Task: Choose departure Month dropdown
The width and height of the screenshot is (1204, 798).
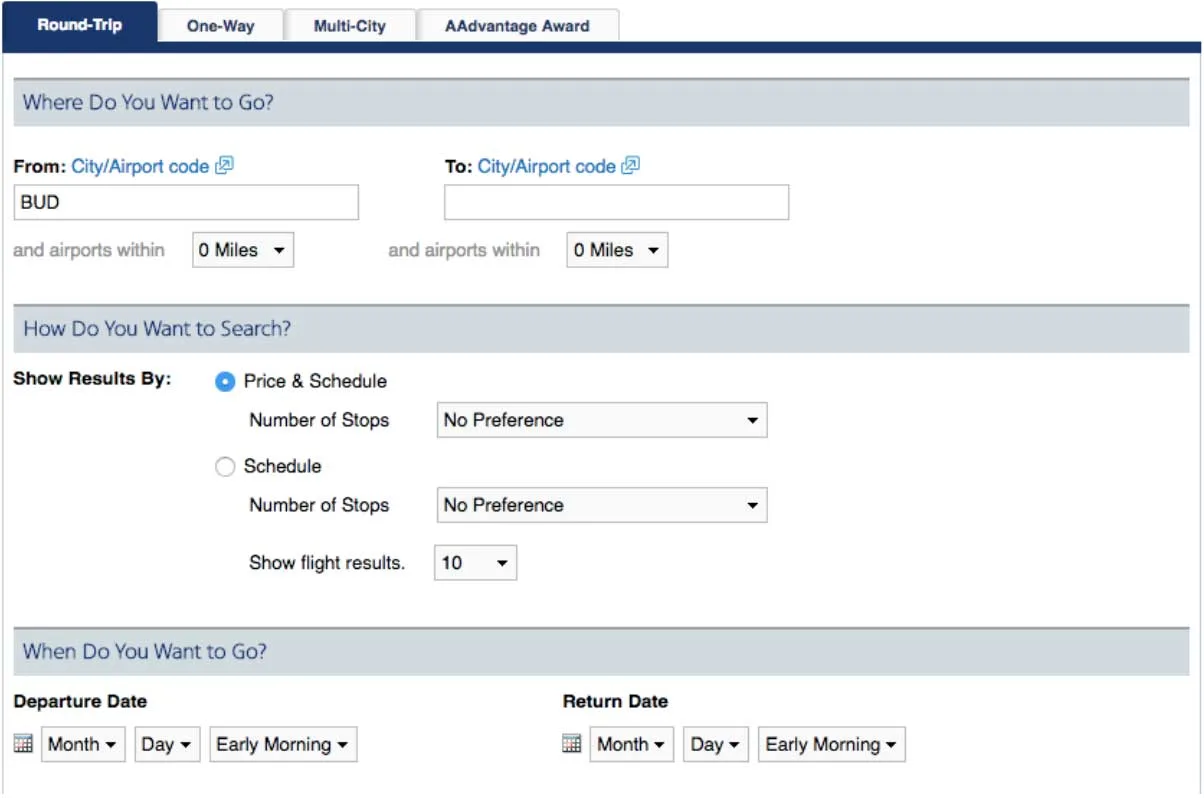Action: pos(83,744)
